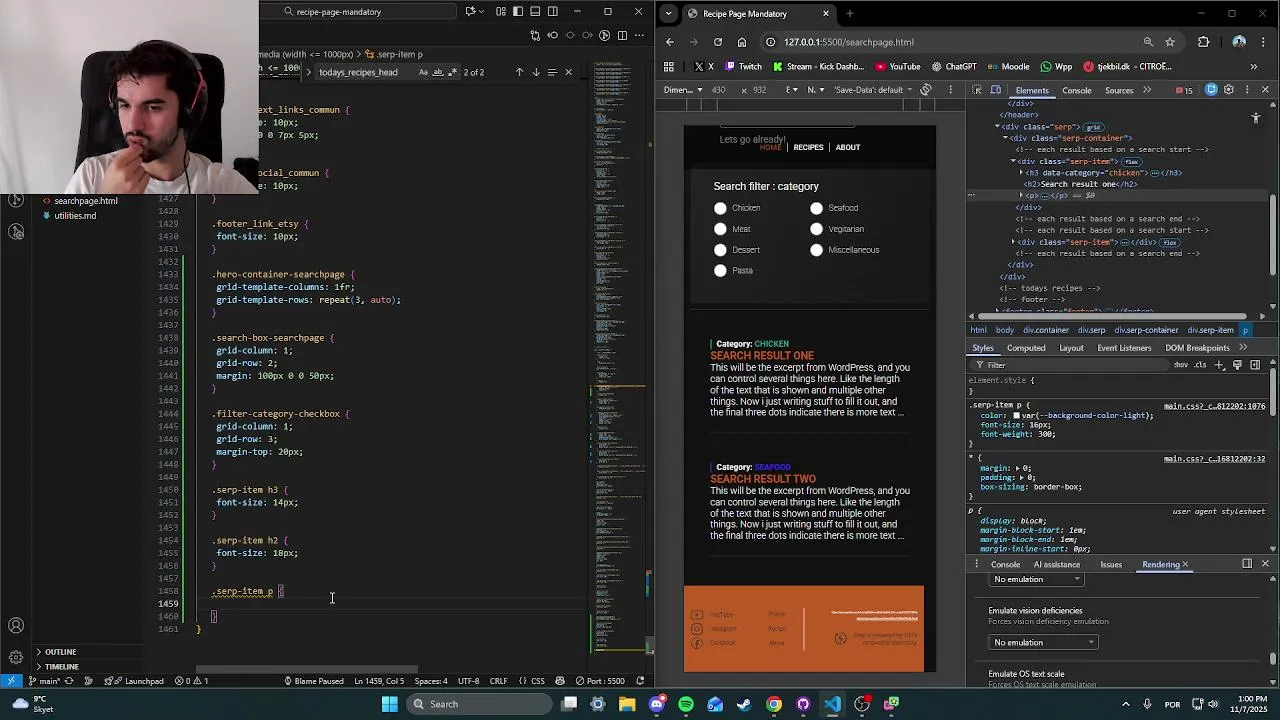The width and height of the screenshot is (1280, 720).
Task: Open Chrome Extensions puzzle icon
Action: (x=1203, y=42)
